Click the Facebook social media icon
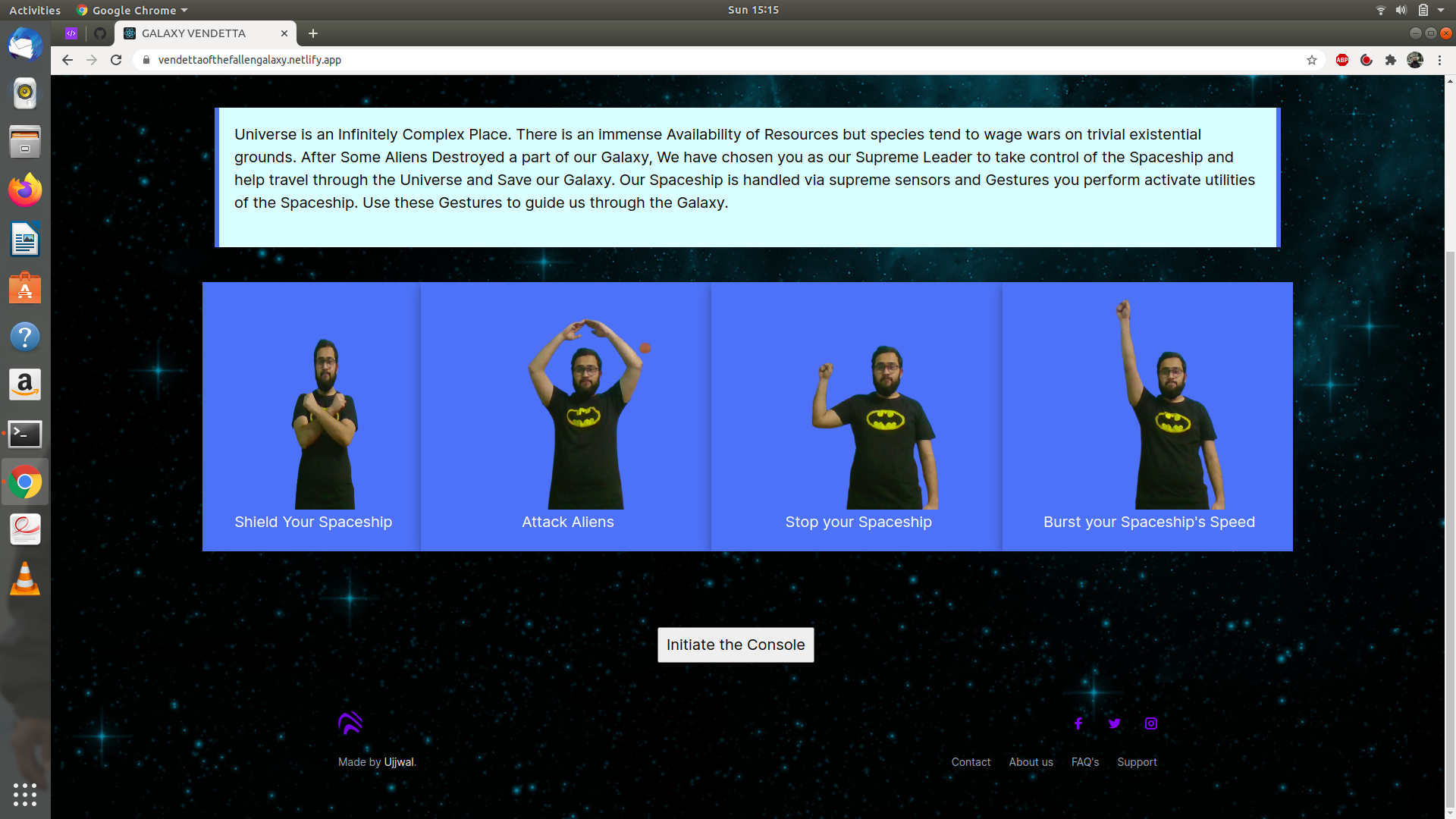This screenshot has width=1456, height=819. click(1078, 723)
